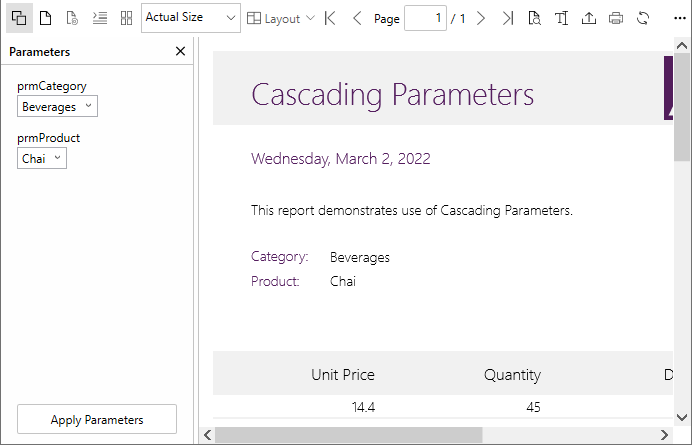Go to the previous page

357,18
